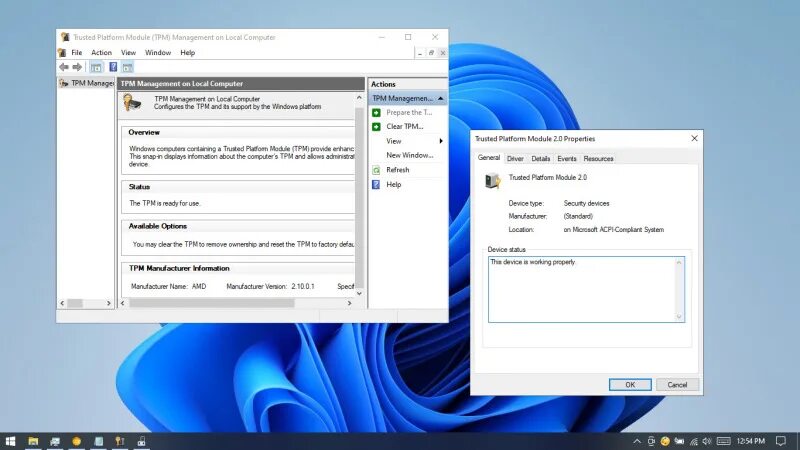Click the TPM Management taskbar icon with key
800x450 pixels.
pyautogui.click(x=119, y=441)
